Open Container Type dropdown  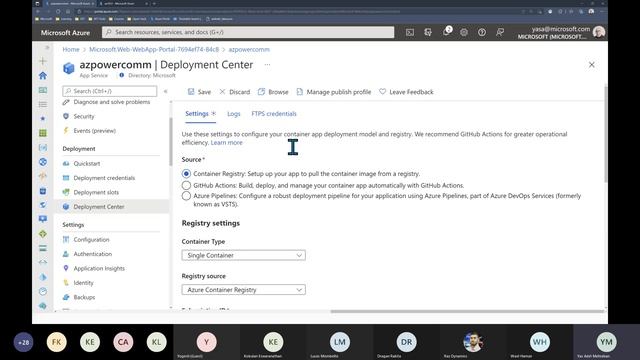pos(243,255)
